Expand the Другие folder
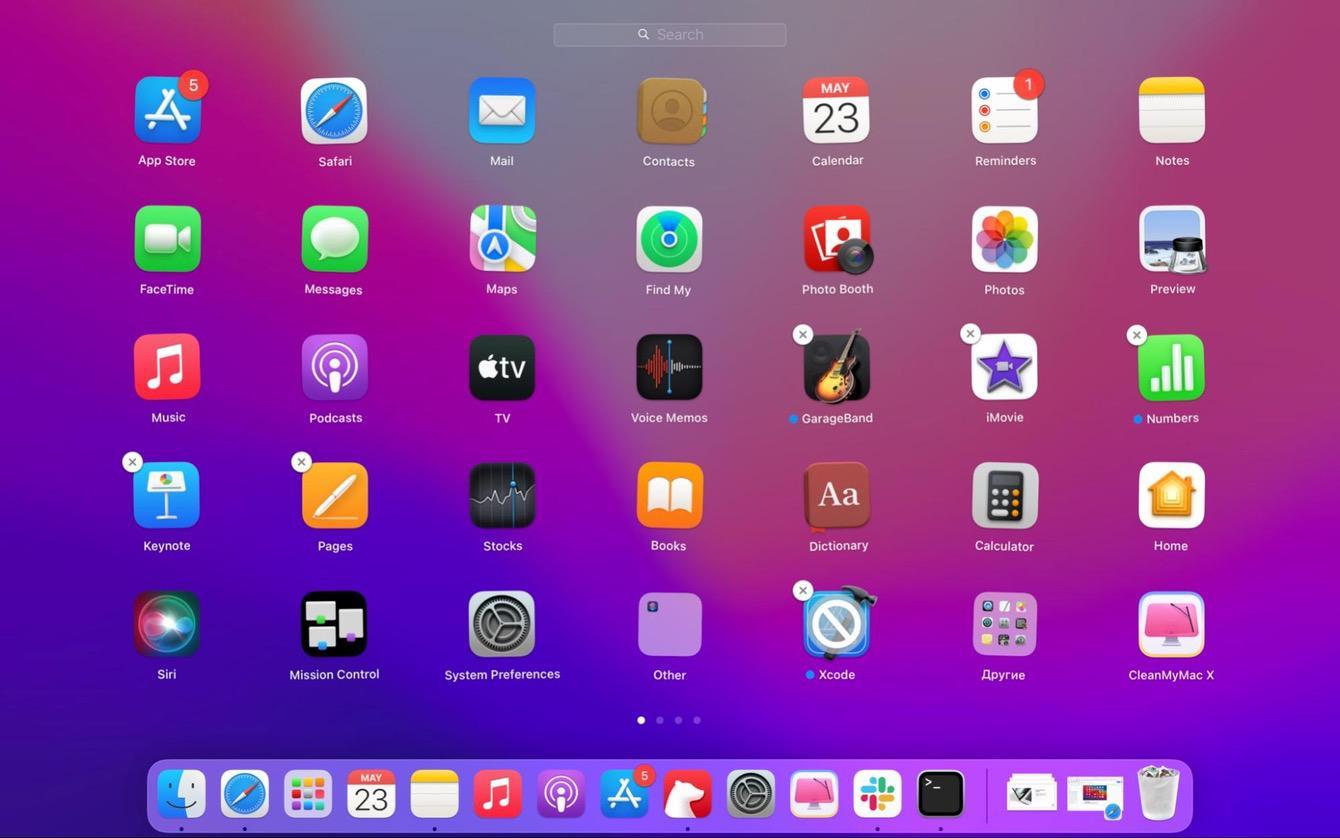1340x838 pixels. [1004, 624]
